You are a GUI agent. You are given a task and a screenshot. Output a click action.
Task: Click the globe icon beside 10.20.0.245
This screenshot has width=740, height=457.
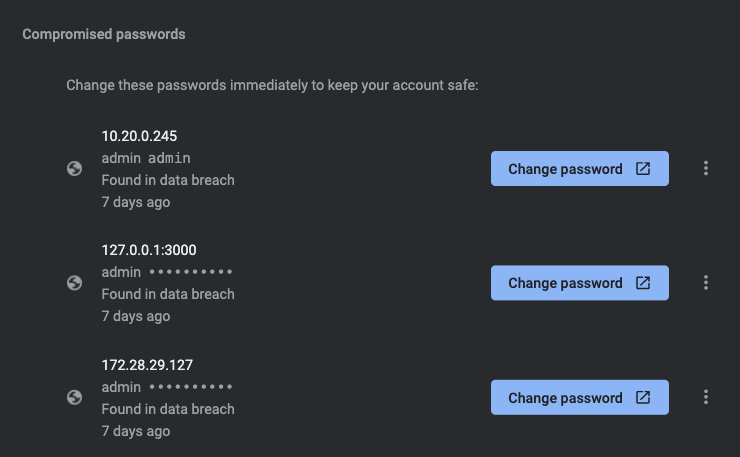pos(74,169)
